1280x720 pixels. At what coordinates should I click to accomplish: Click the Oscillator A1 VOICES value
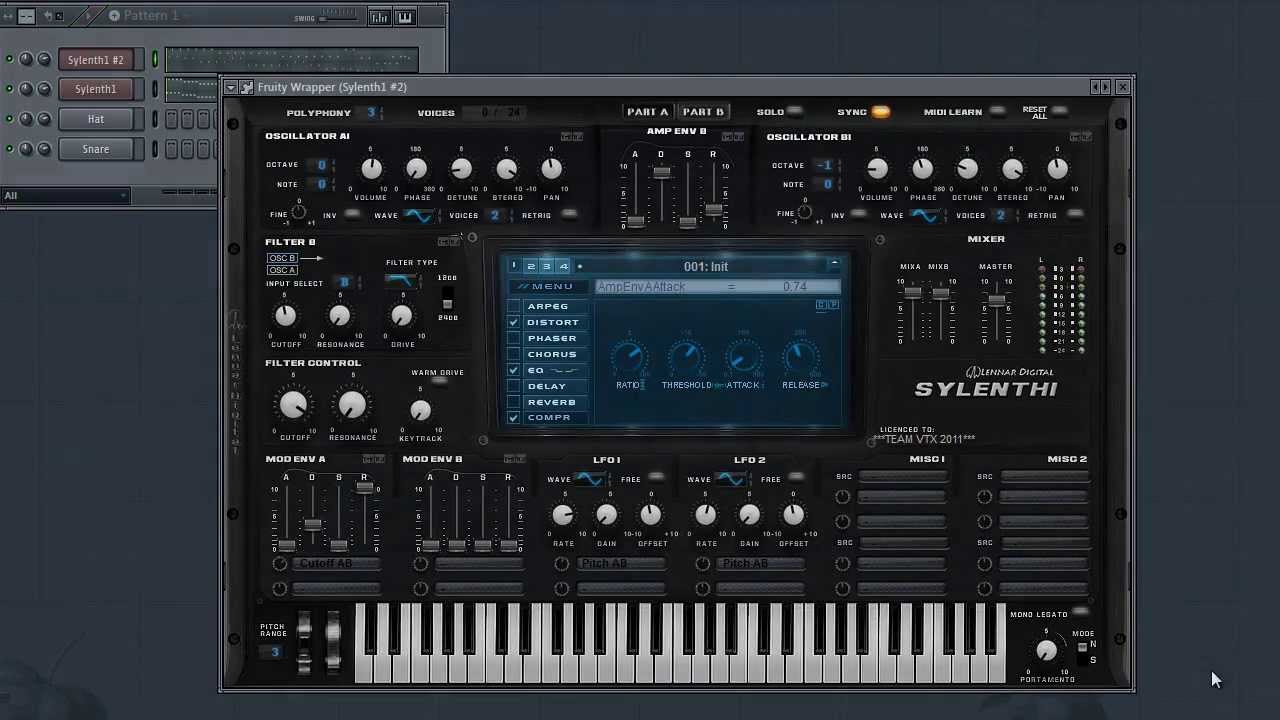[494, 215]
